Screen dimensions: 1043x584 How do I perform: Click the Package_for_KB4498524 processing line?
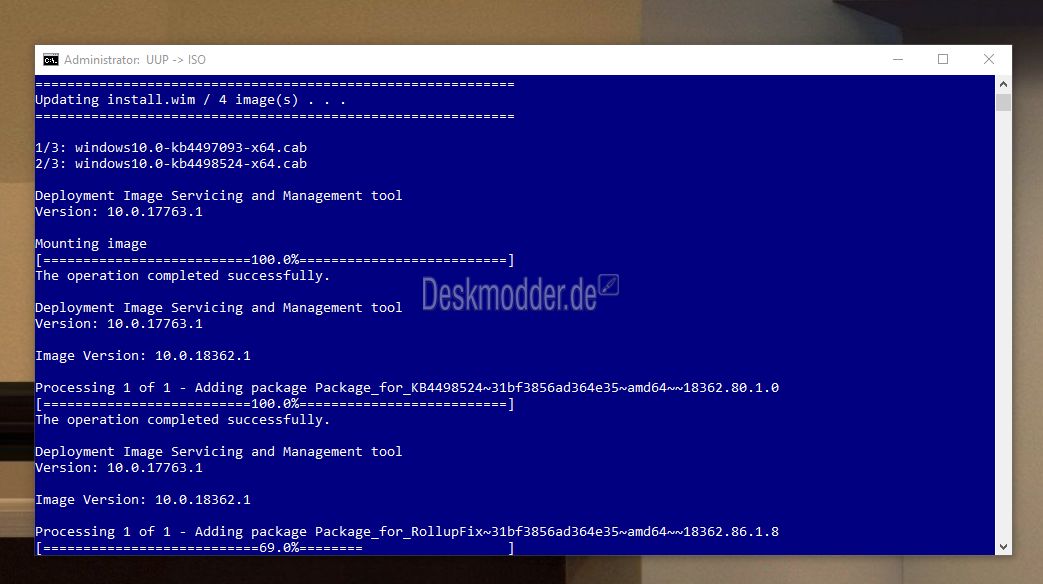pos(407,388)
